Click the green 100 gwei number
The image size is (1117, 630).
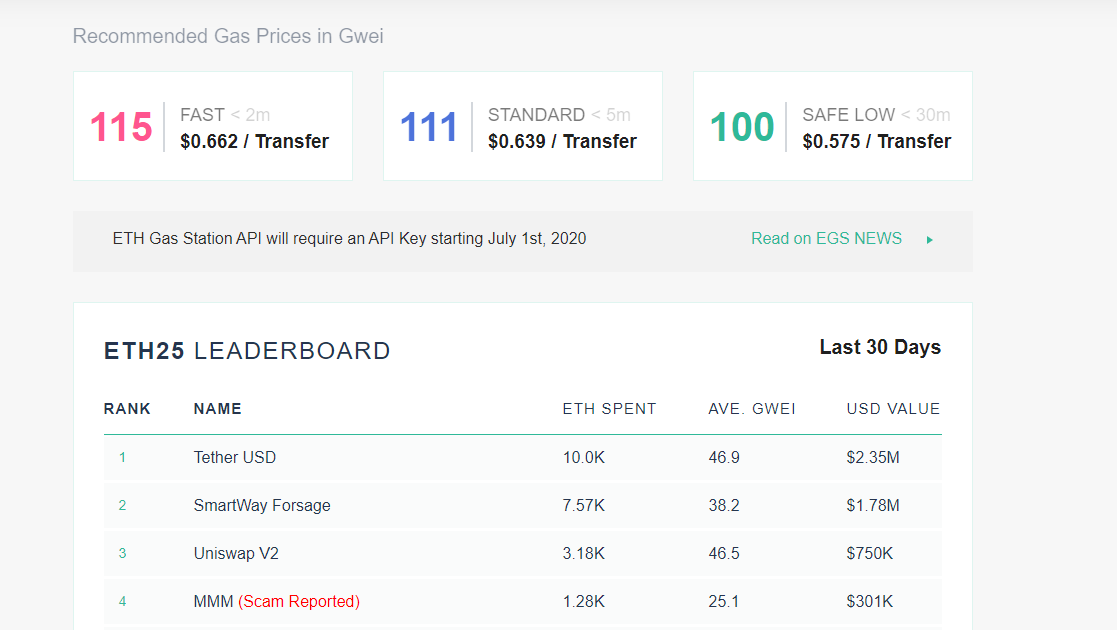point(742,127)
